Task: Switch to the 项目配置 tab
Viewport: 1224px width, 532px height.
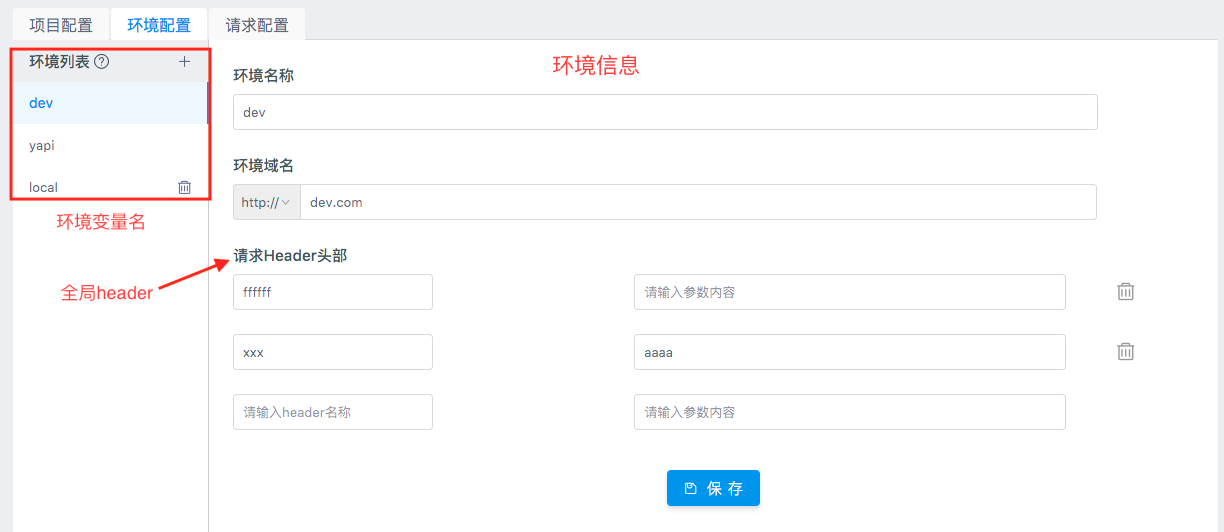Action: (x=59, y=25)
